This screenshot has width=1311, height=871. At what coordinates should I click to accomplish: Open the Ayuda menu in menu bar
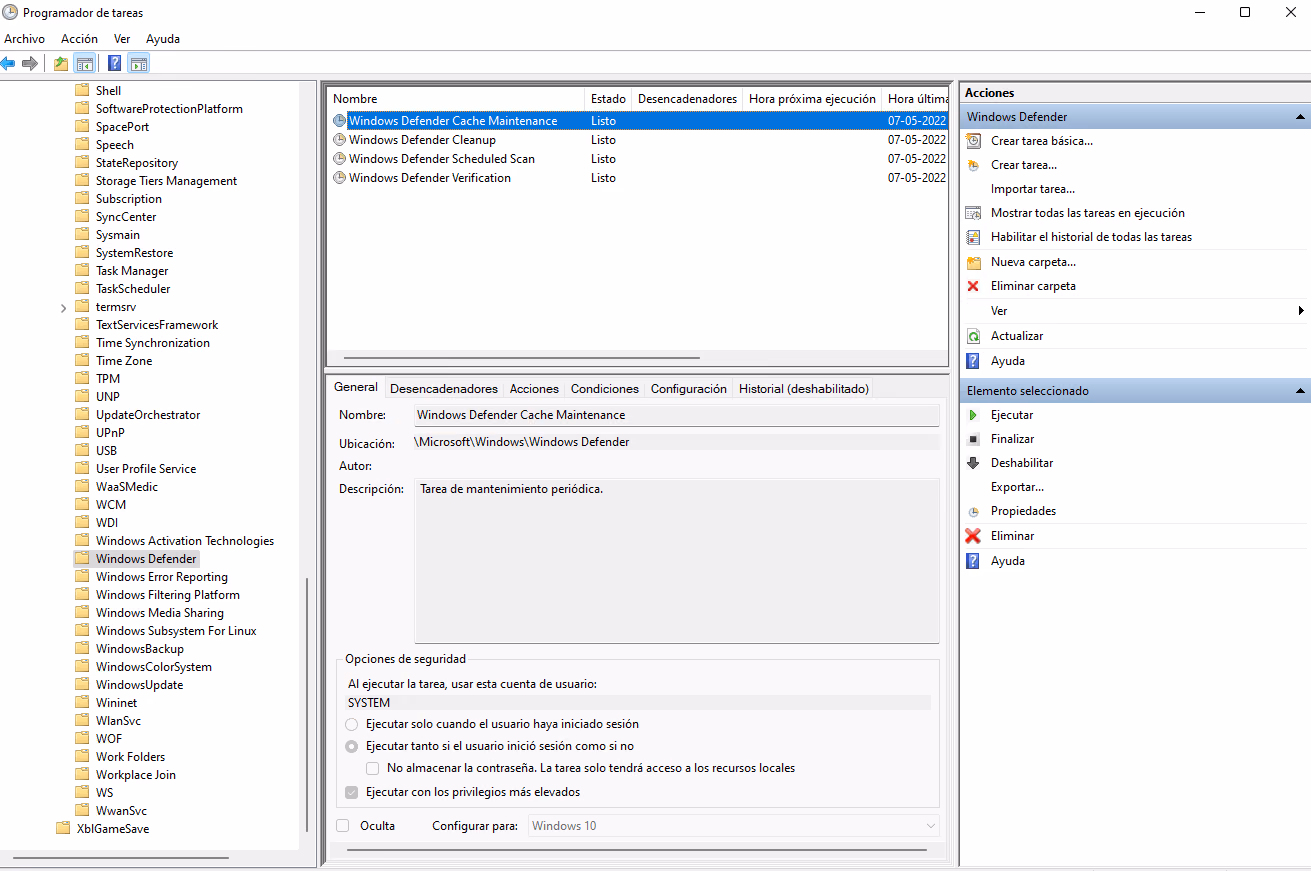pyautogui.click(x=163, y=39)
